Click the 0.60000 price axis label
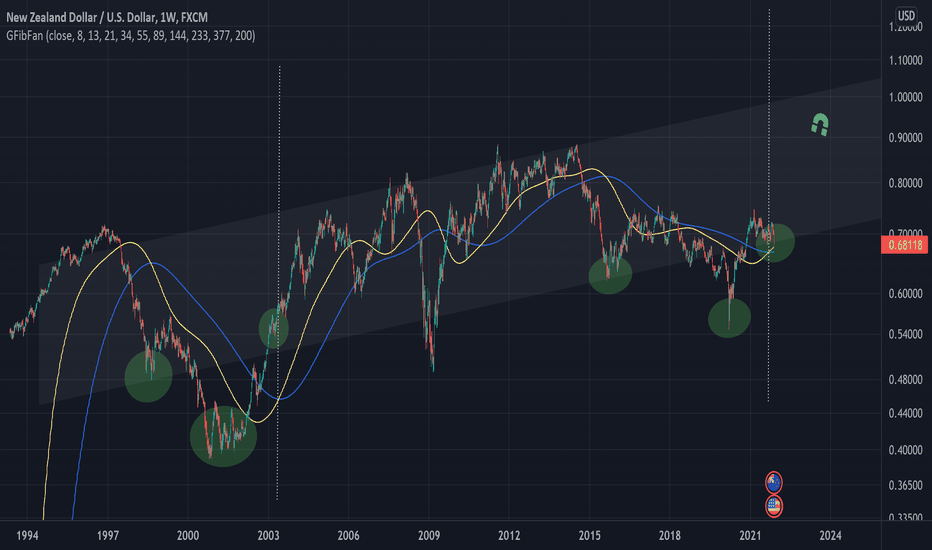 (905, 294)
